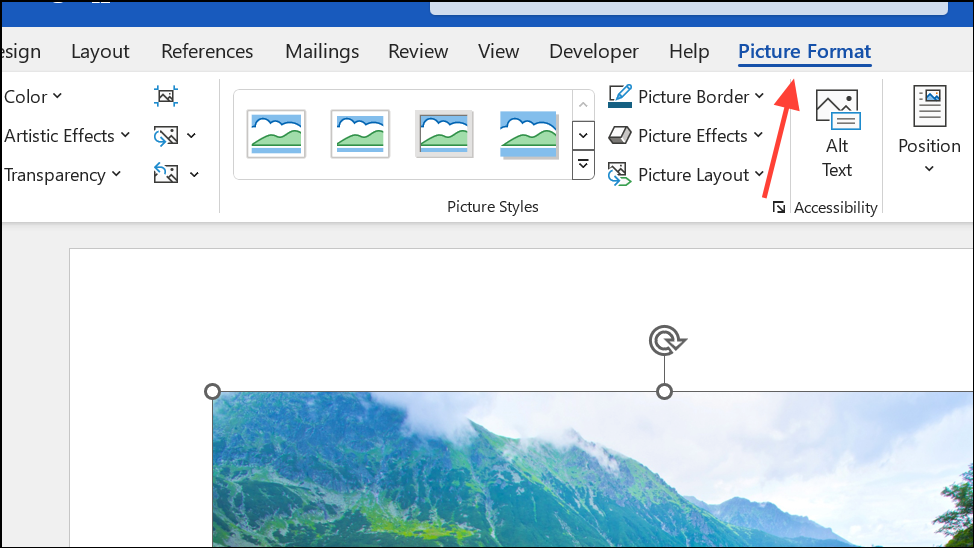
Task: Open the Developer tab
Action: 594,51
